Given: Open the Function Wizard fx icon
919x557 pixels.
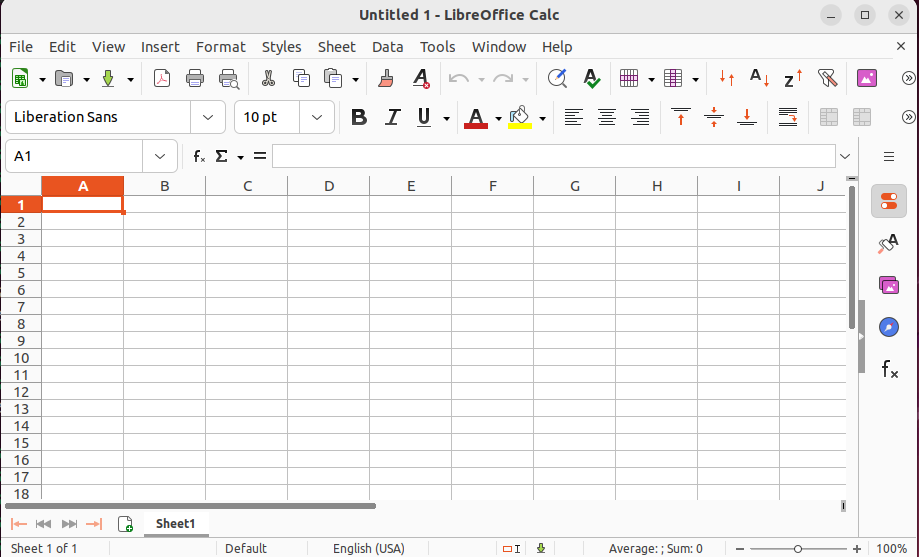Looking at the screenshot, I should click(x=199, y=156).
